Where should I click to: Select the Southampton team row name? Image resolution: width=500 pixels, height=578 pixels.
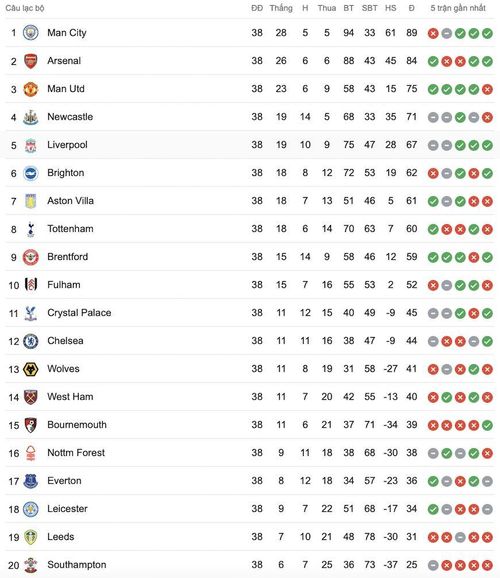coord(77,565)
